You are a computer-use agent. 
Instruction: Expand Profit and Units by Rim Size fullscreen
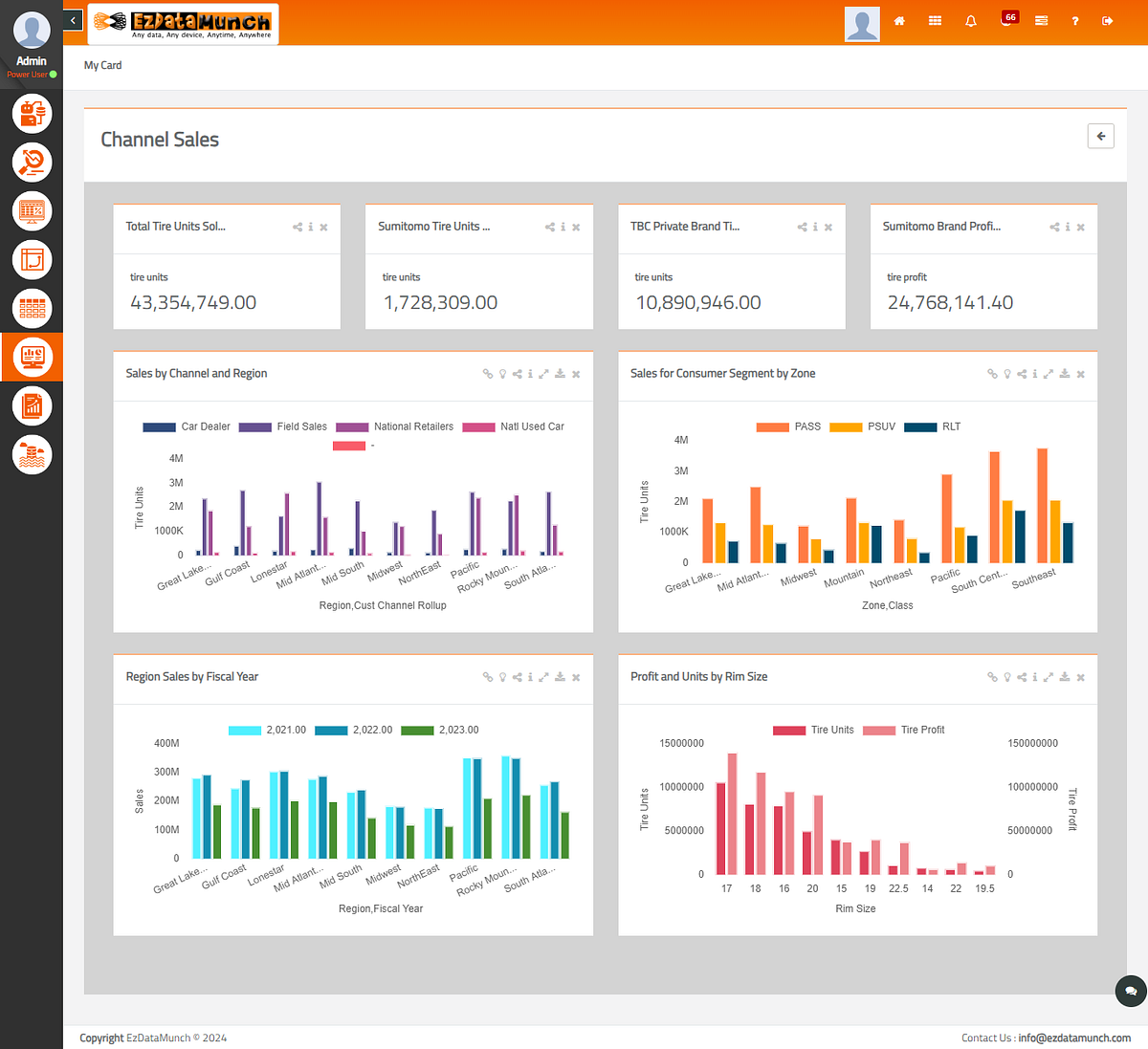coord(1049,676)
